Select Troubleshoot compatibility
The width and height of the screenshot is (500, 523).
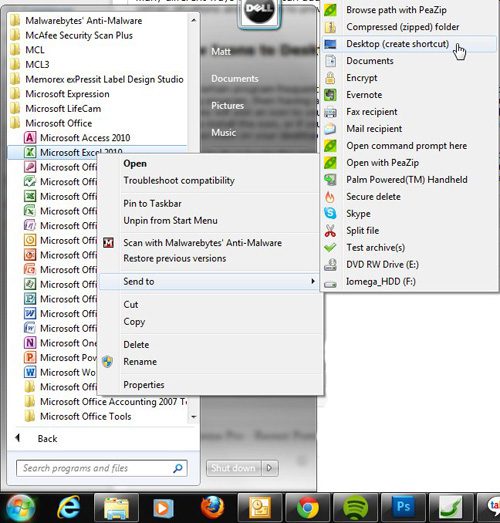(179, 180)
